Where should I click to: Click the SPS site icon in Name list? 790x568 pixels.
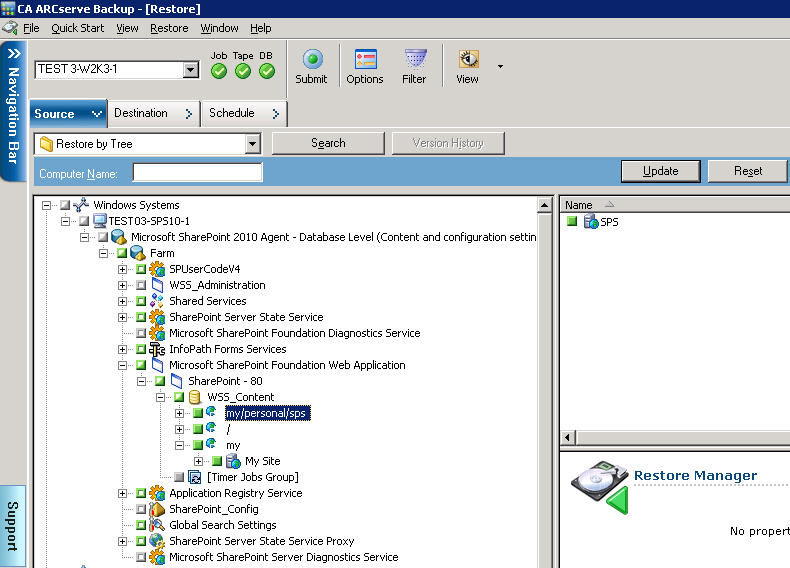591,221
